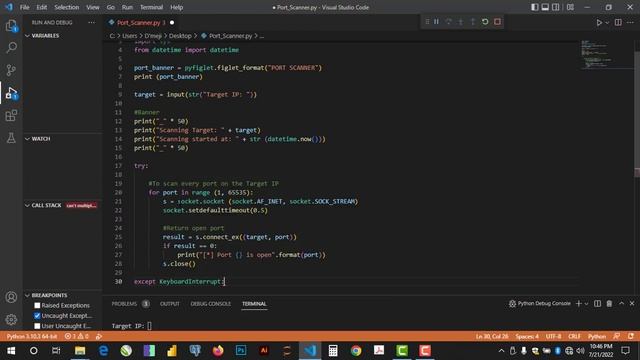Image resolution: width=640 pixels, height=360 pixels.
Task: Open the Manage gear in activity bar
Action: pyautogui.click(x=11, y=319)
